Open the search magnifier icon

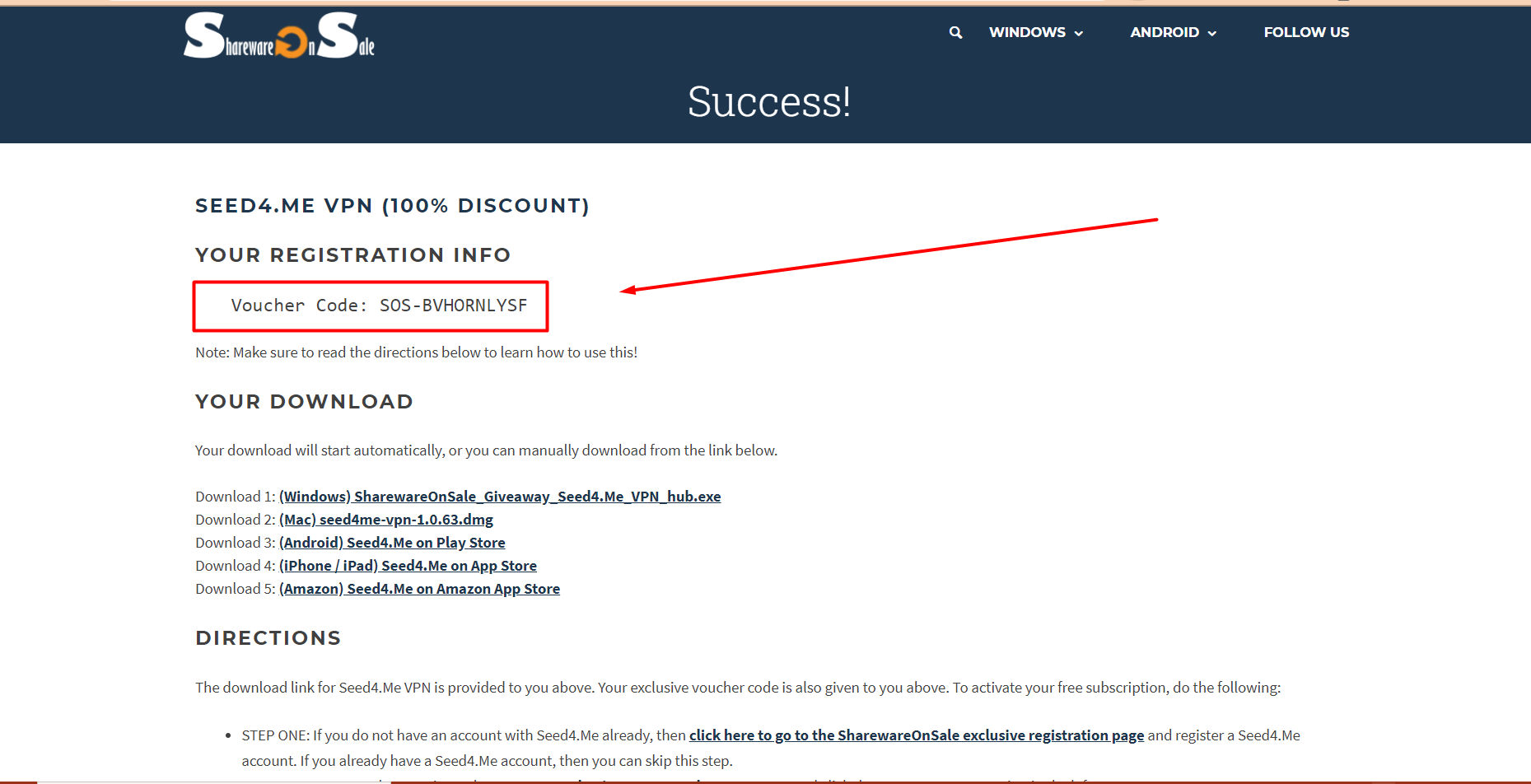point(955,32)
